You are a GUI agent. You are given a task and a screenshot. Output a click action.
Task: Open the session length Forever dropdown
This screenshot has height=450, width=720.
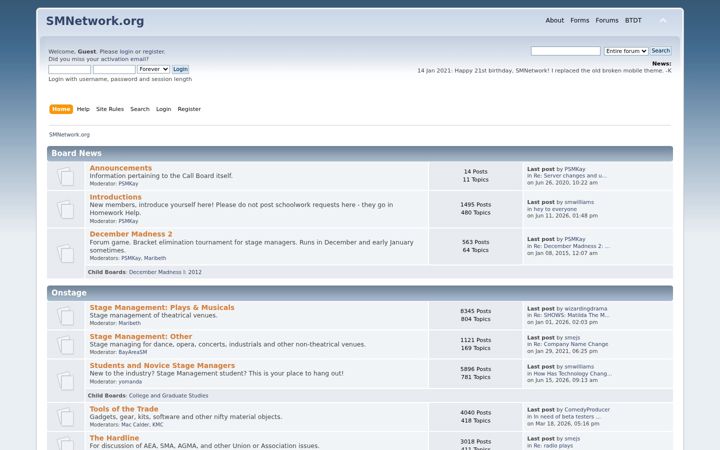click(x=153, y=69)
